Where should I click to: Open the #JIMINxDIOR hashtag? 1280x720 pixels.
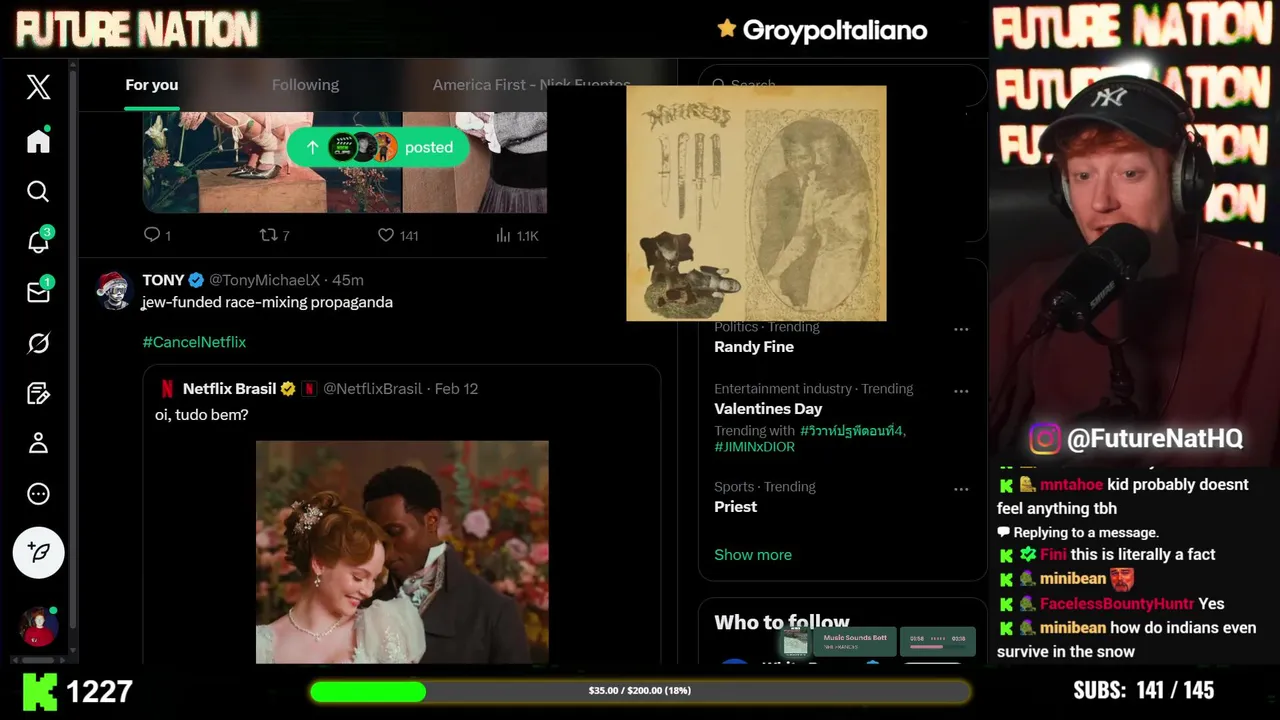(754, 447)
